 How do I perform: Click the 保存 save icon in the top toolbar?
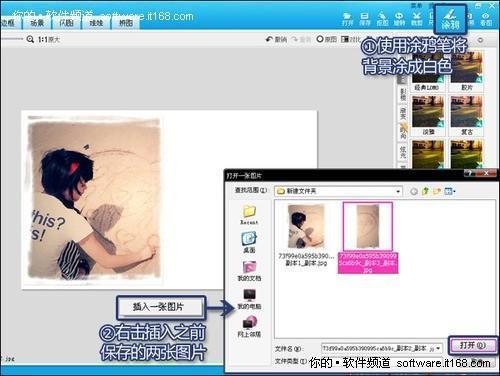click(x=365, y=19)
